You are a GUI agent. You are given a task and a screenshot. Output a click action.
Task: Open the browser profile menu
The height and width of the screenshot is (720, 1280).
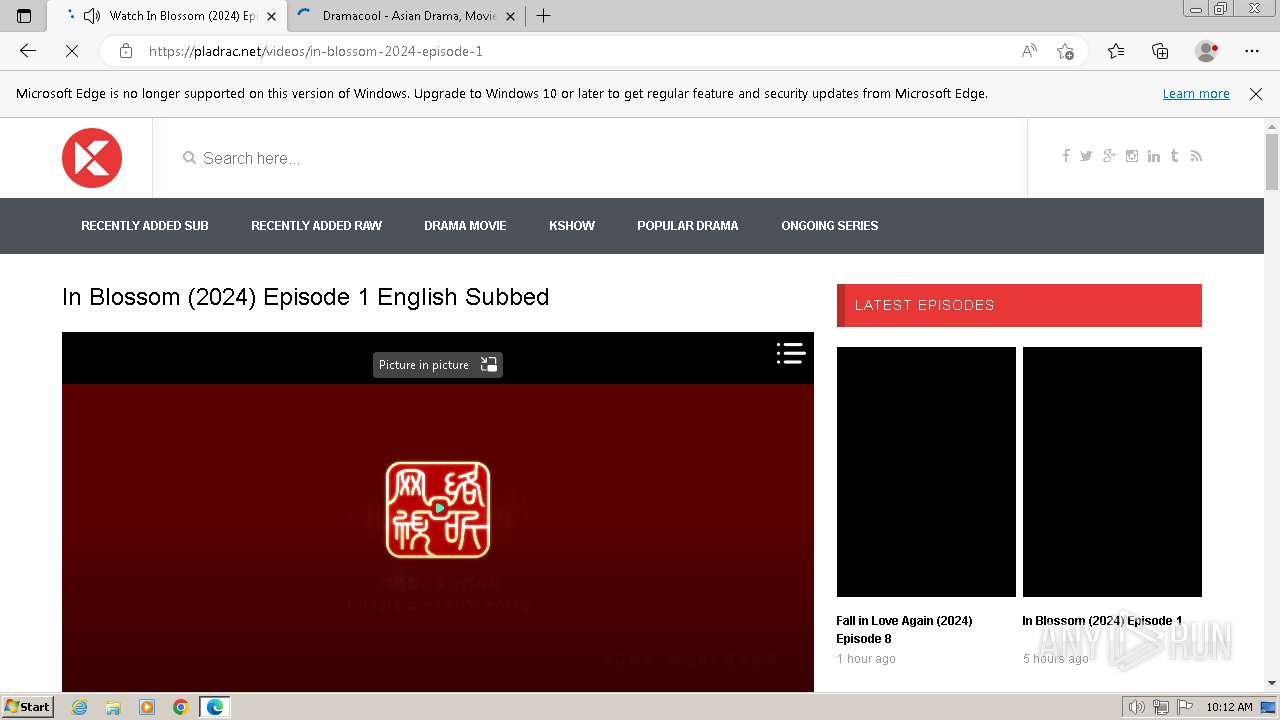1206,51
